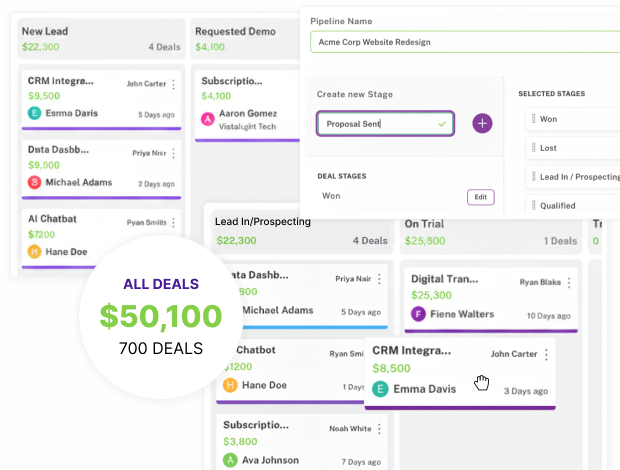The width and height of the screenshot is (620, 470).
Task: Open three-dot menu on Noah White card
Action: (379, 429)
